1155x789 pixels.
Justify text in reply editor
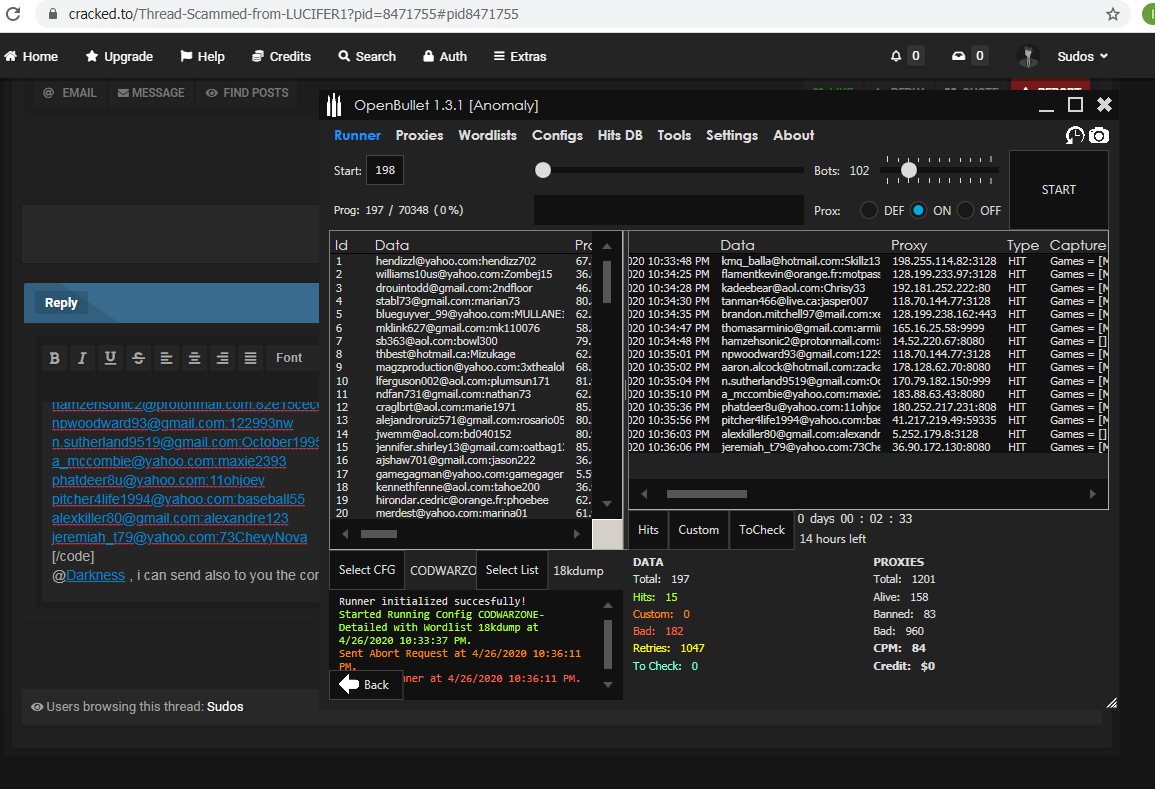[x=250, y=358]
